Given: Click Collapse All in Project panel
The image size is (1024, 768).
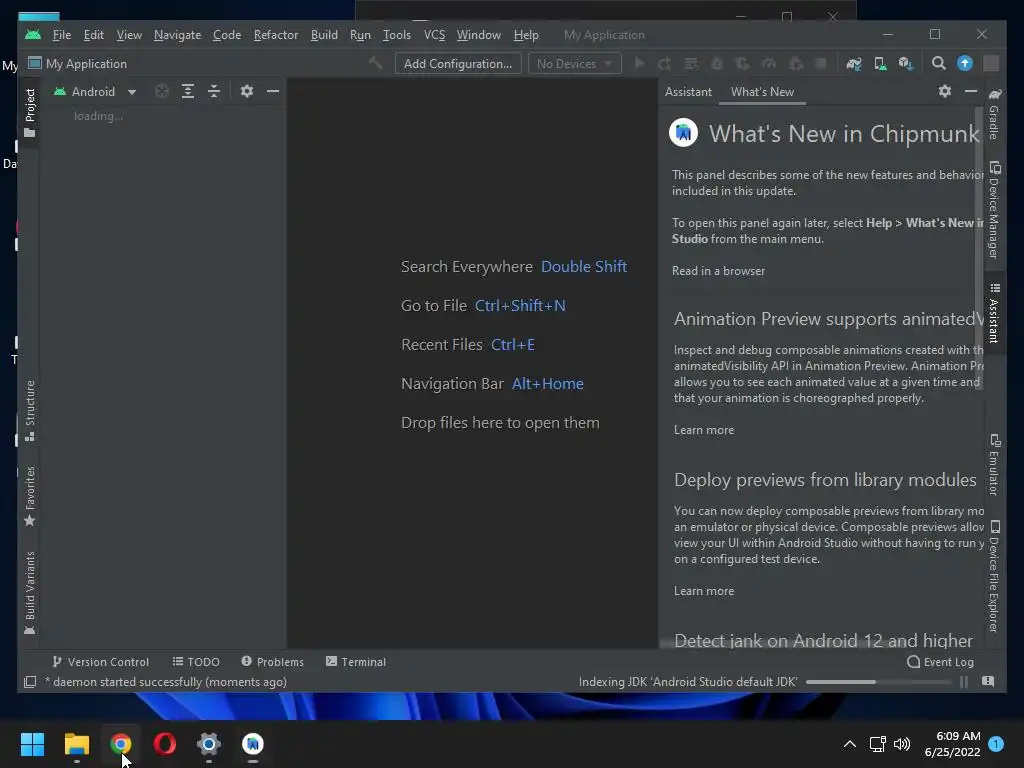Looking at the screenshot, I should 214,91.
